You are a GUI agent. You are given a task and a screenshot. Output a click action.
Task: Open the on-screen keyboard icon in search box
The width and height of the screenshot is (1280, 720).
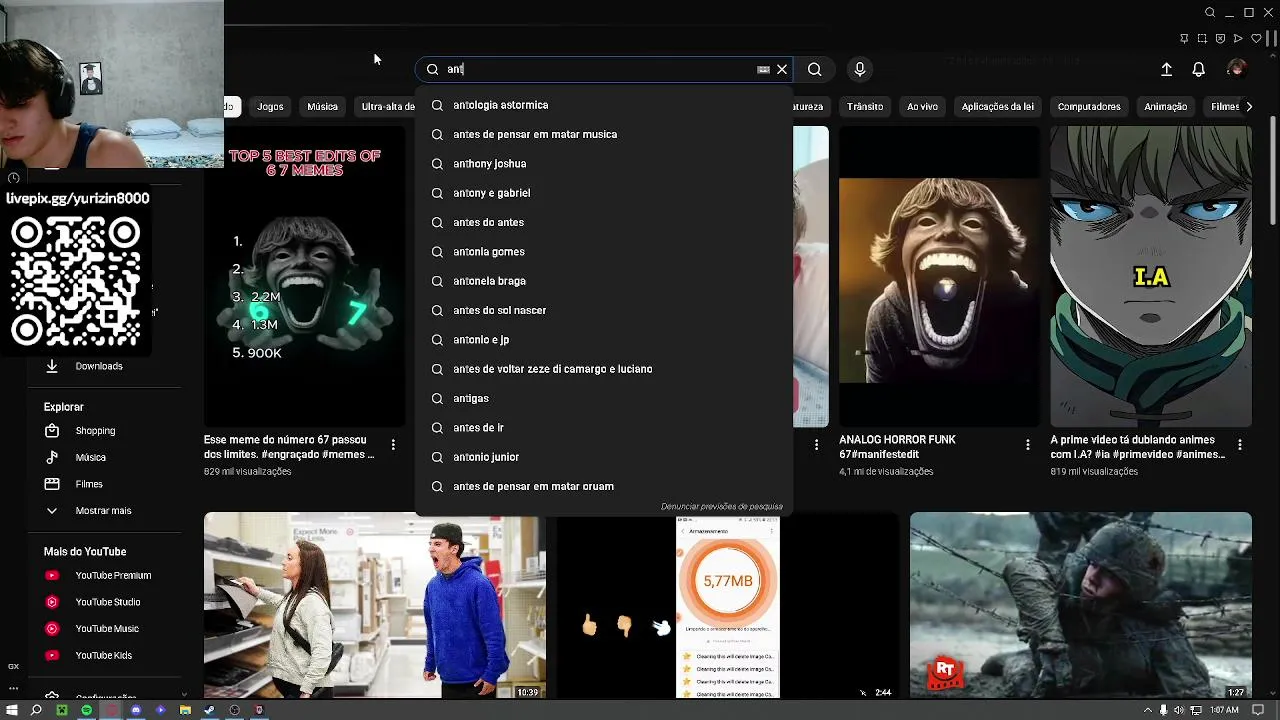(763, 69)
